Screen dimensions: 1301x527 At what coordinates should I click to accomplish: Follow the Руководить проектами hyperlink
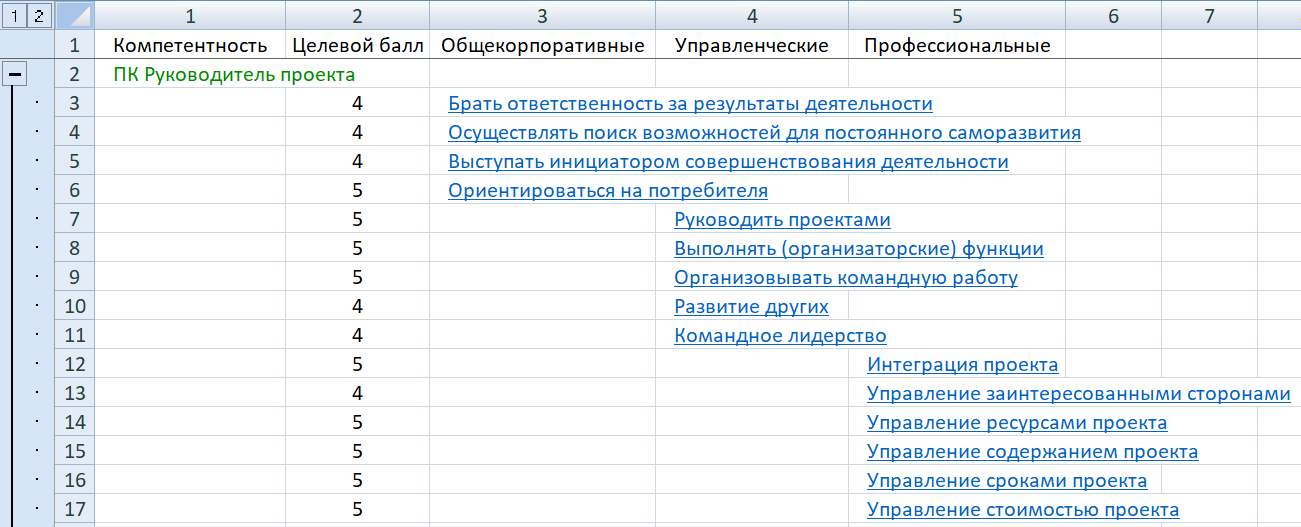782,220
